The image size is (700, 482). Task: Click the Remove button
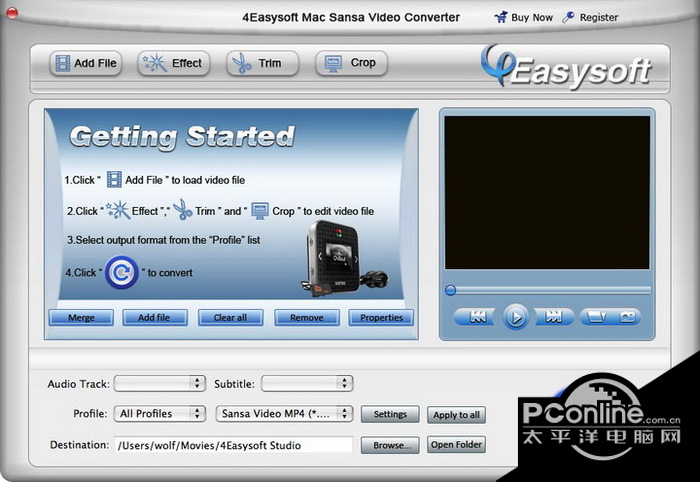pos(307,317)
